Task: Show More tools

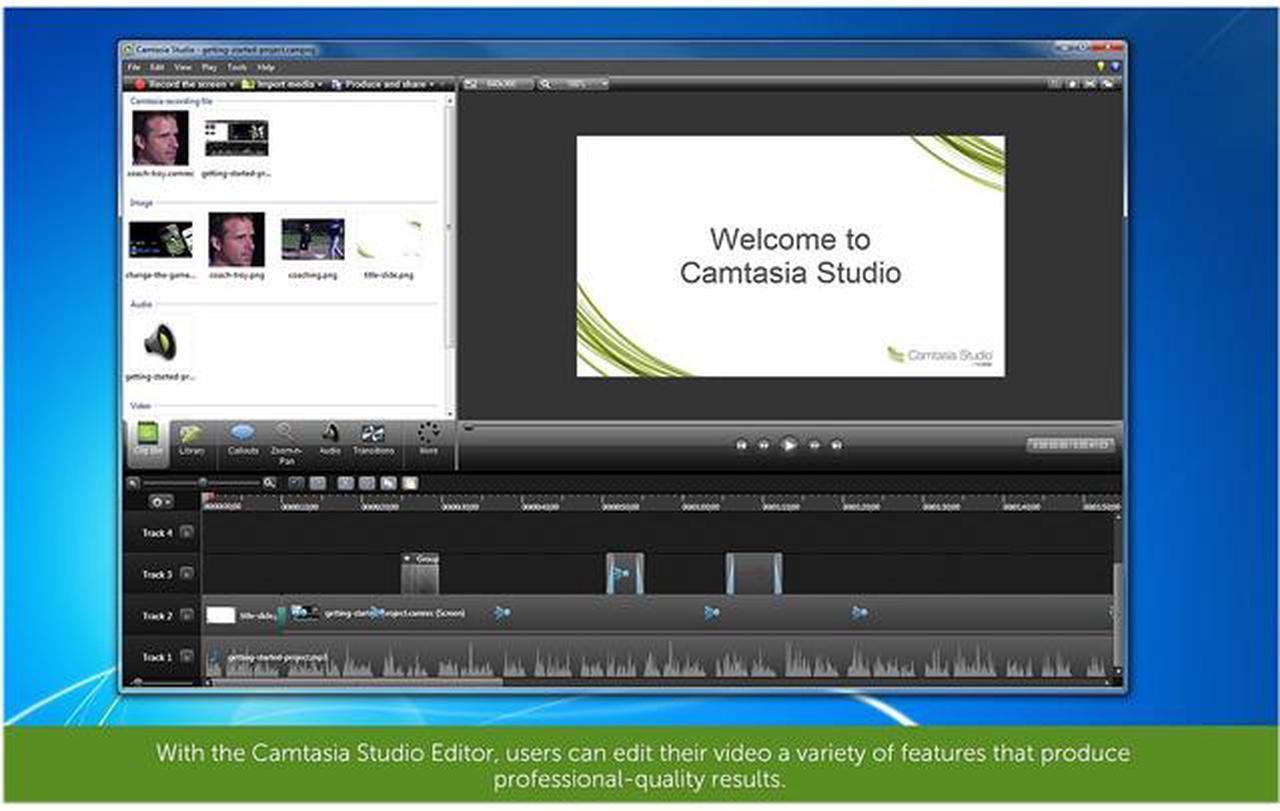Action: (x=429, y=440)
